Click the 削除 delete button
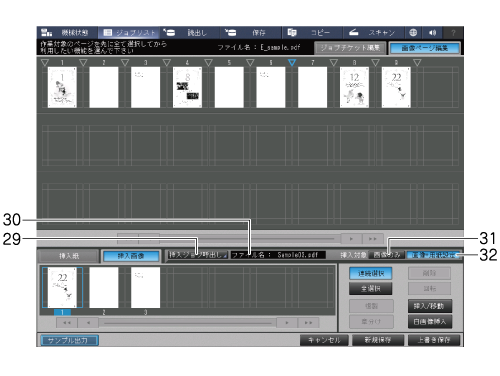This screenshot has width=500, height=376. [430, 273]
